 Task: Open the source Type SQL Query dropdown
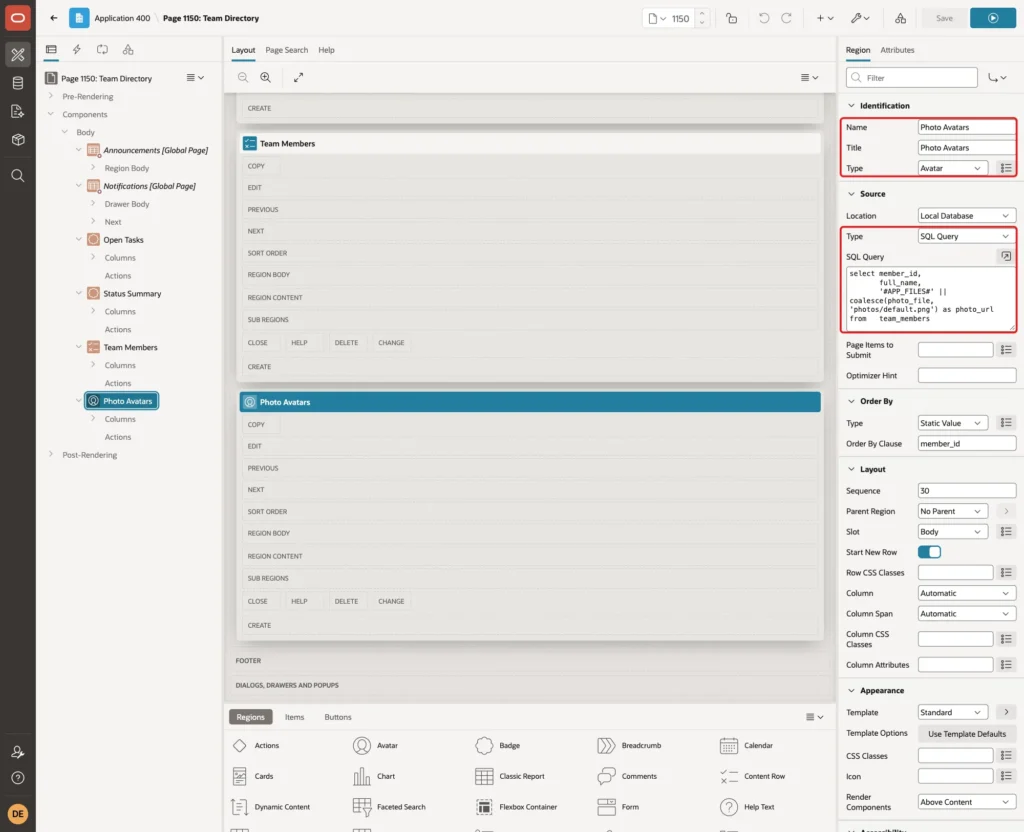click(x=967, y=236)
